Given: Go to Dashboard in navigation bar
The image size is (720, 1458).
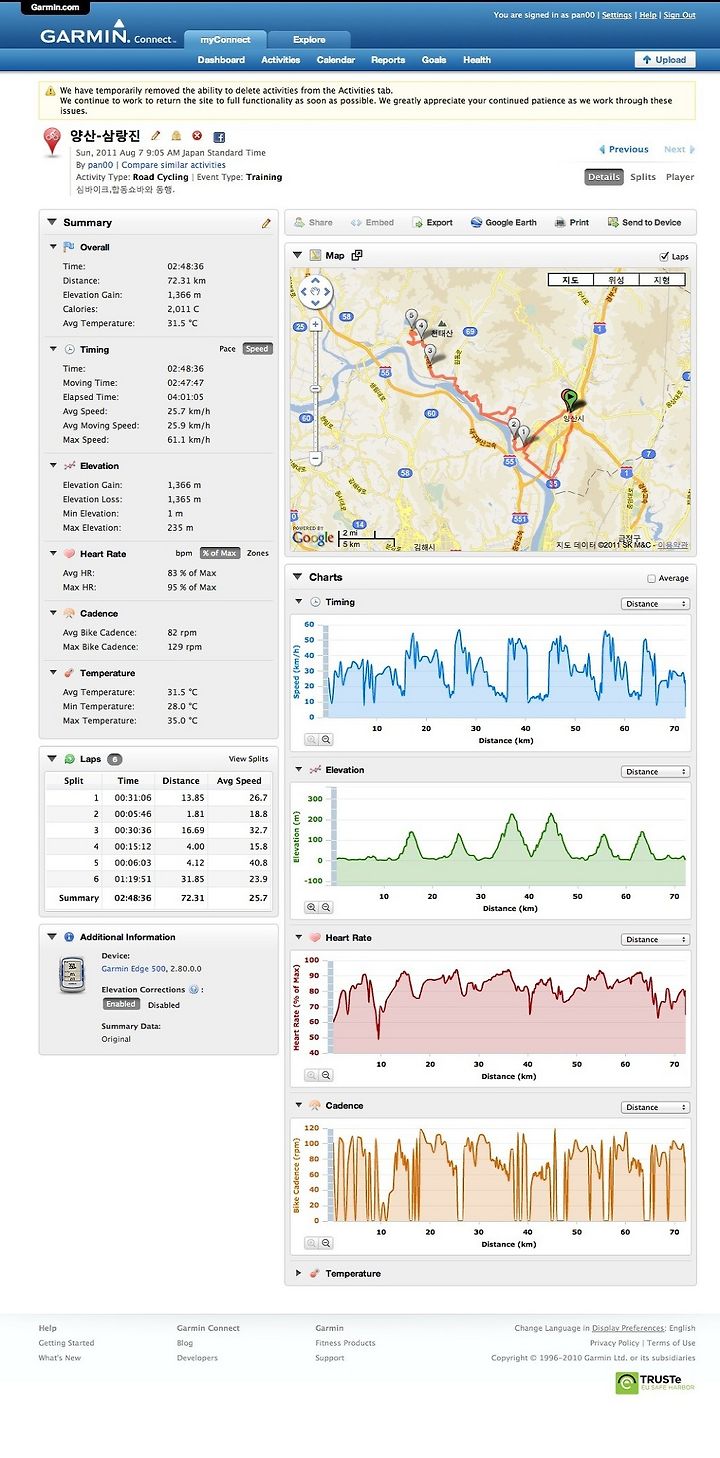Looking at the screenshot, I should pos(221,60).
